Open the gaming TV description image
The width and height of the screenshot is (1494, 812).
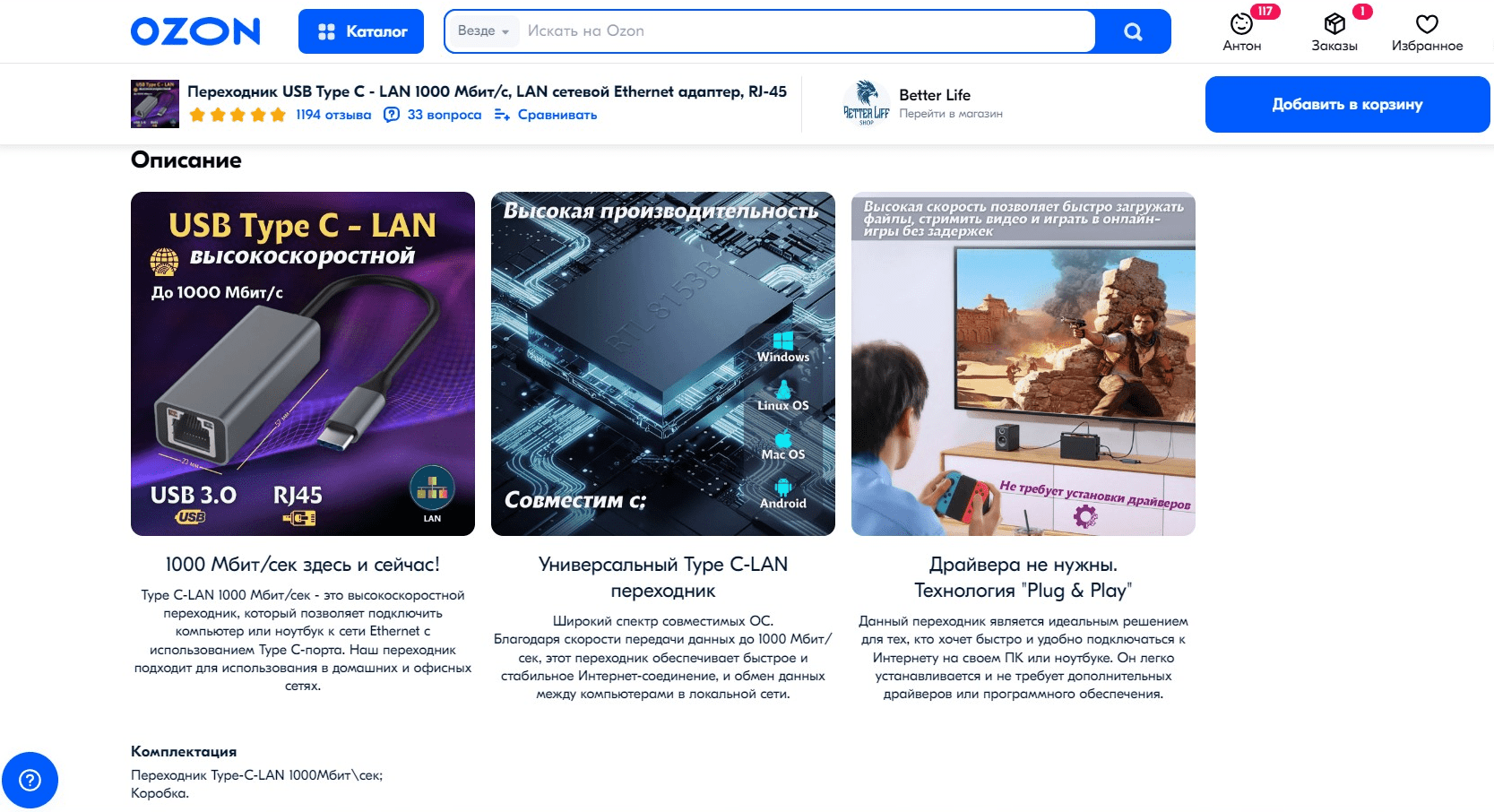(x=1023, y=364)
